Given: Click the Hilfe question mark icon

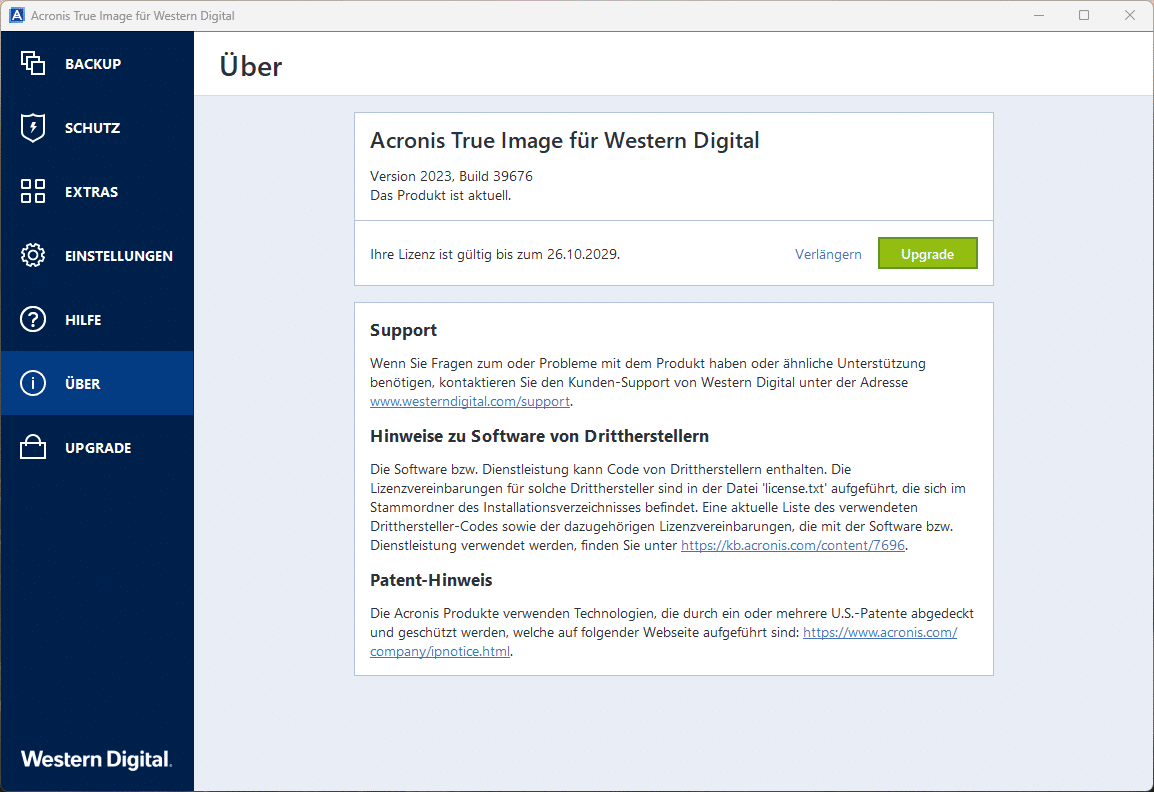Looking at the screenshot, I should (33, 320).
